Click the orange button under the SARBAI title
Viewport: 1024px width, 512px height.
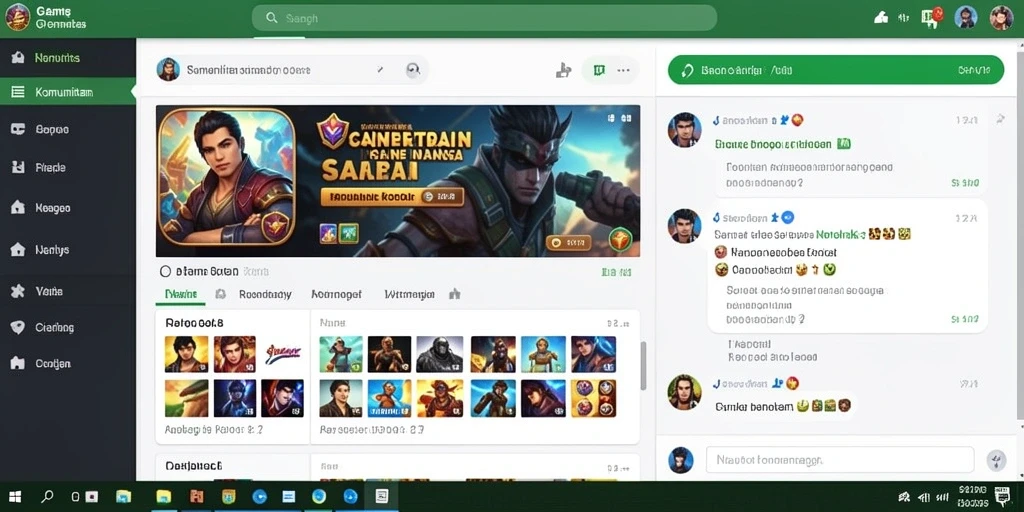point(392,196)
